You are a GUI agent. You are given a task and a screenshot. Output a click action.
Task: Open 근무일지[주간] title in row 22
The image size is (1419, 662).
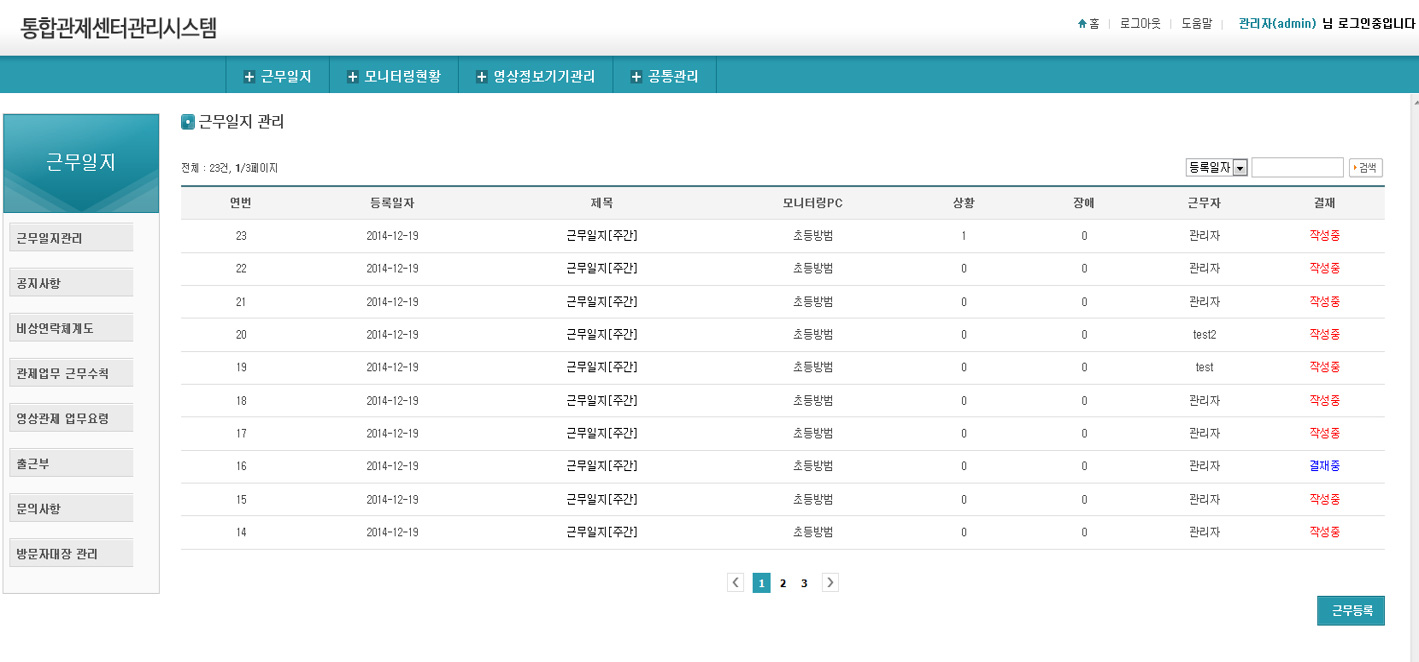pos(602,269)
